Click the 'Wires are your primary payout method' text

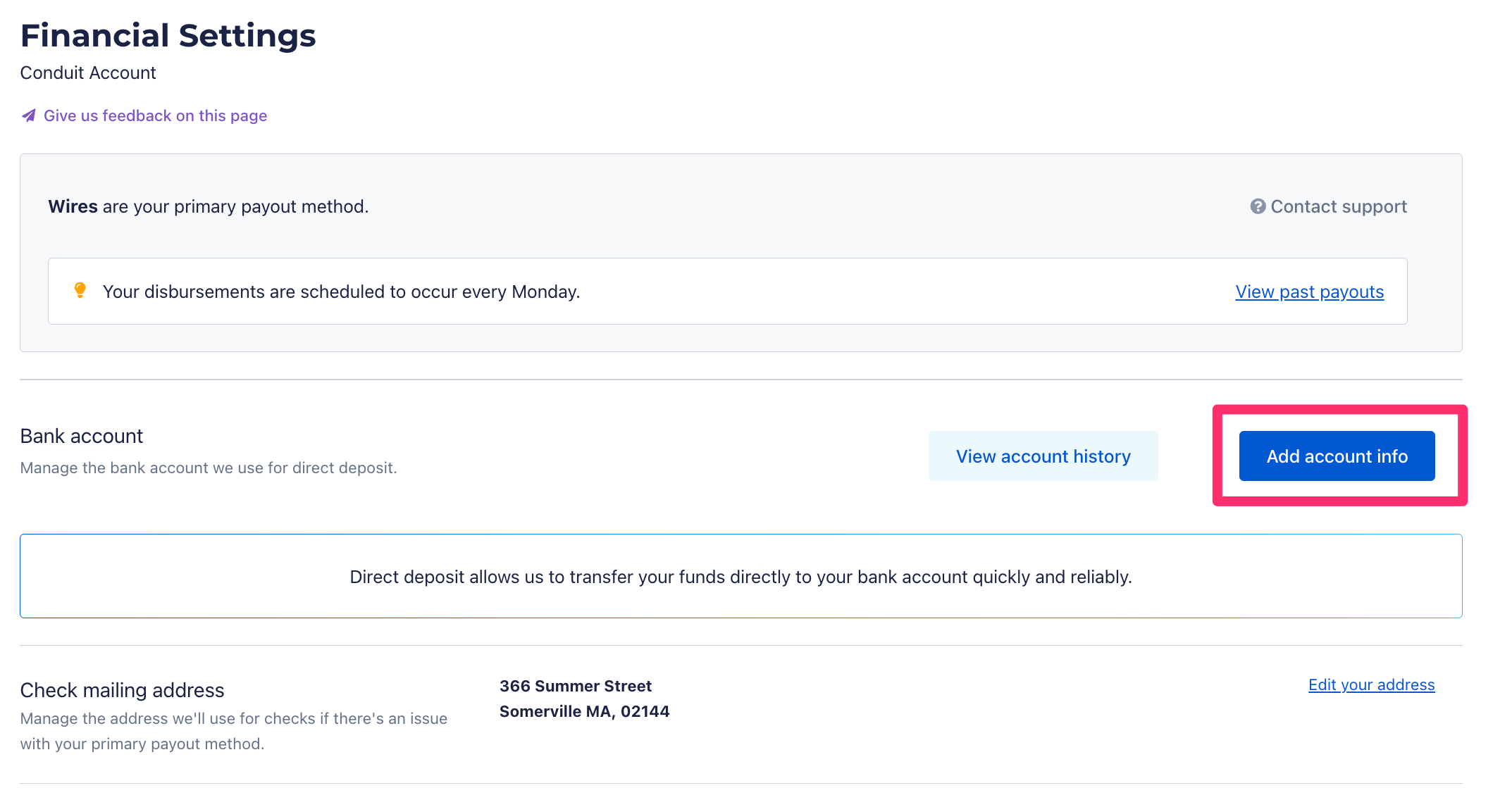tap(209, 206)
